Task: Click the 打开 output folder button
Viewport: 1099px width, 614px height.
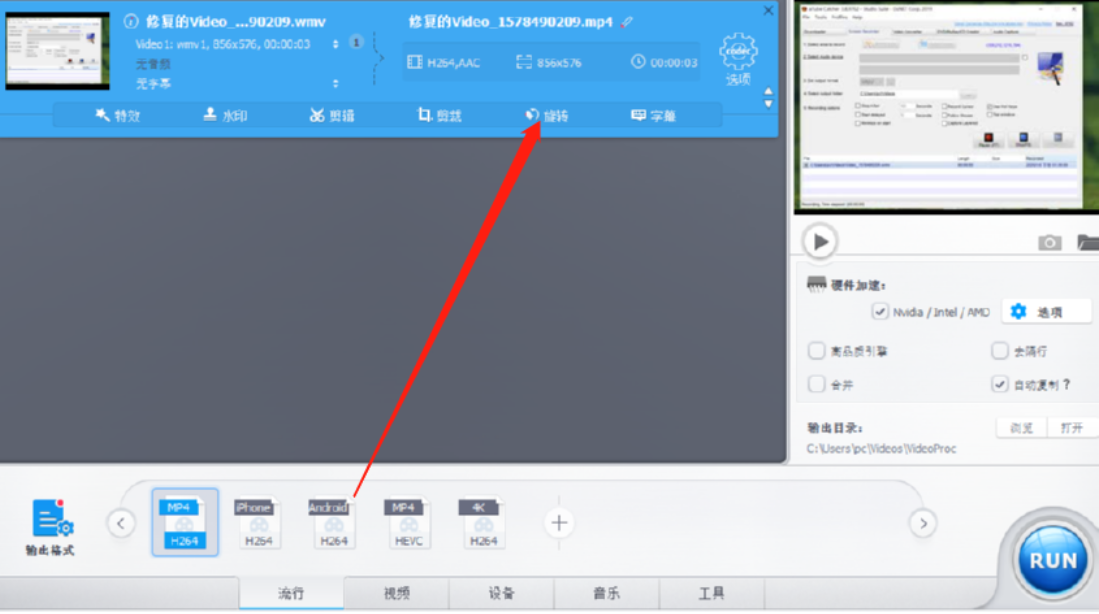Action: pyautogui.click(x=1072, y=428)
